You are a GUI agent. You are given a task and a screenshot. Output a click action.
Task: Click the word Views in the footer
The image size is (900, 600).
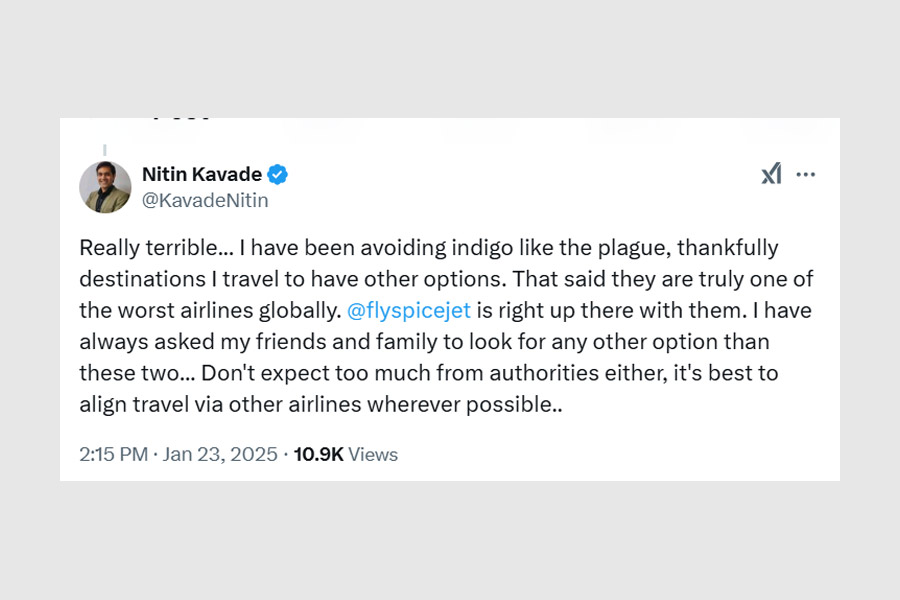tap(373, 454)
